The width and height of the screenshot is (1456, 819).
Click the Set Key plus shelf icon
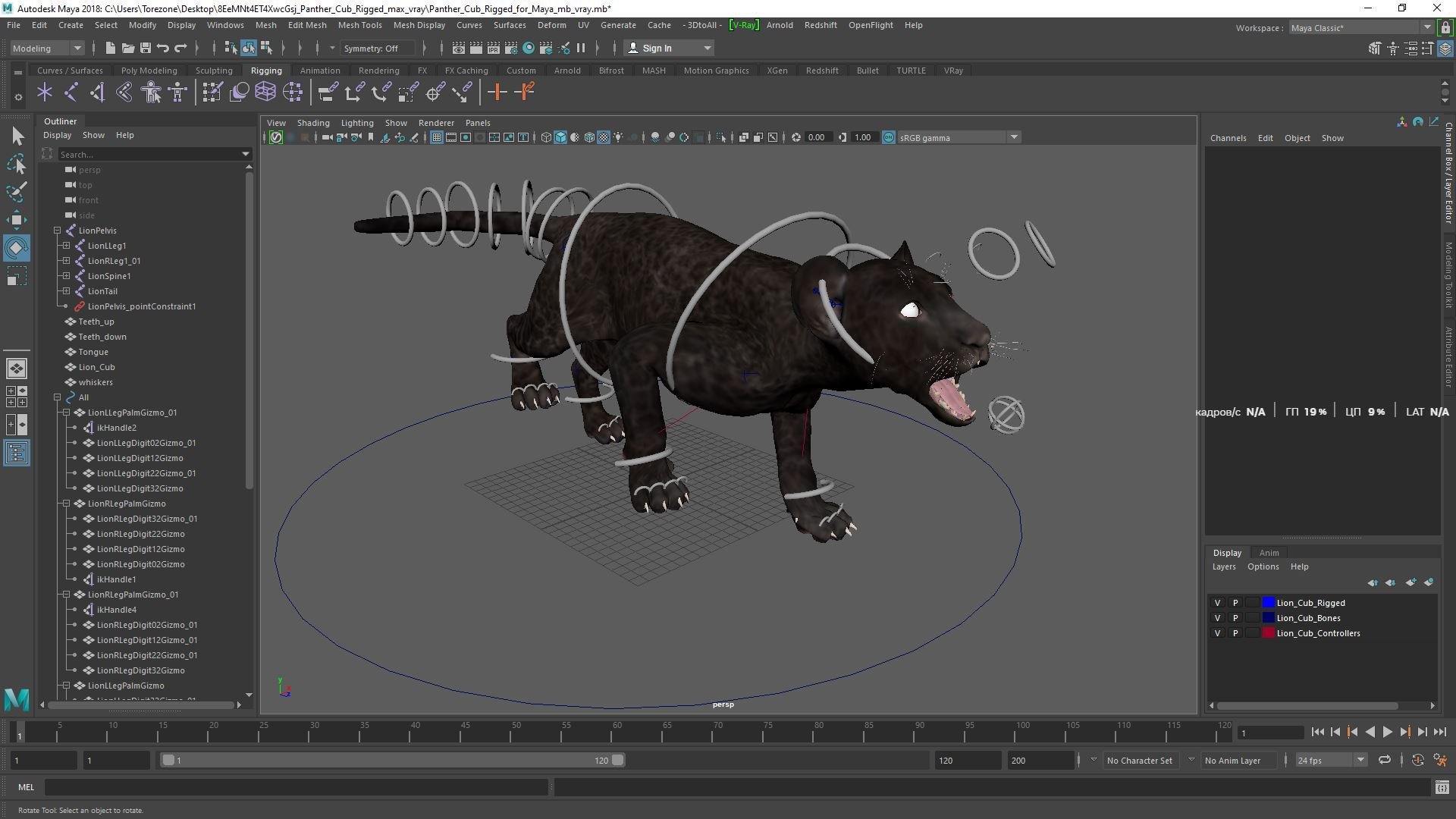(497, 93)
